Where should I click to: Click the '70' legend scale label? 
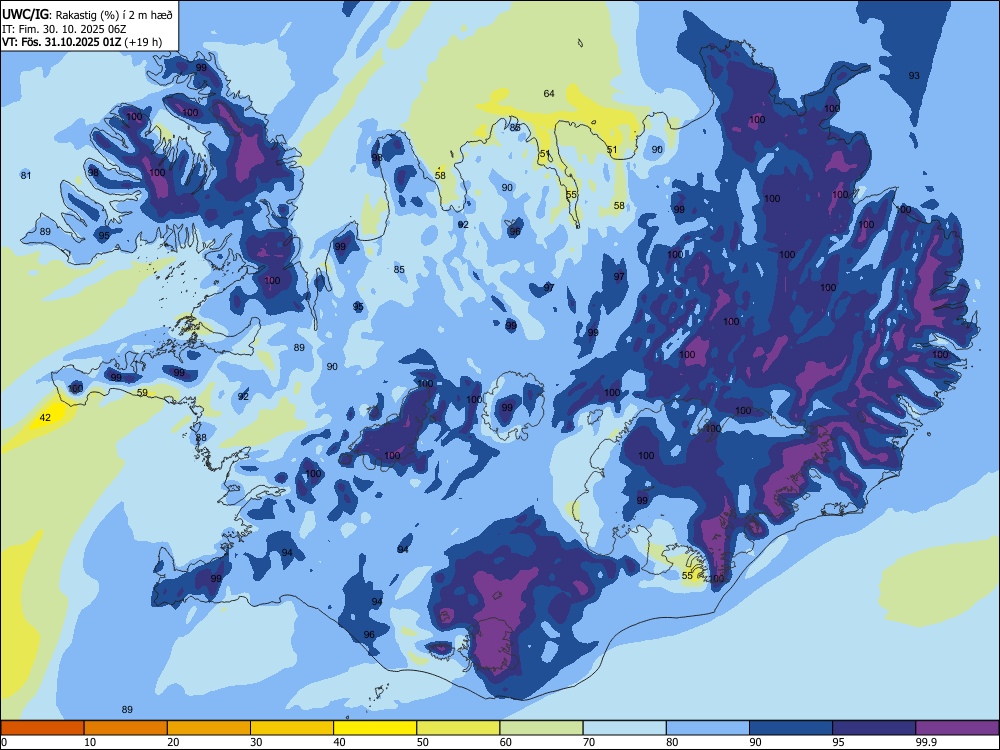[x=589, y=742]
